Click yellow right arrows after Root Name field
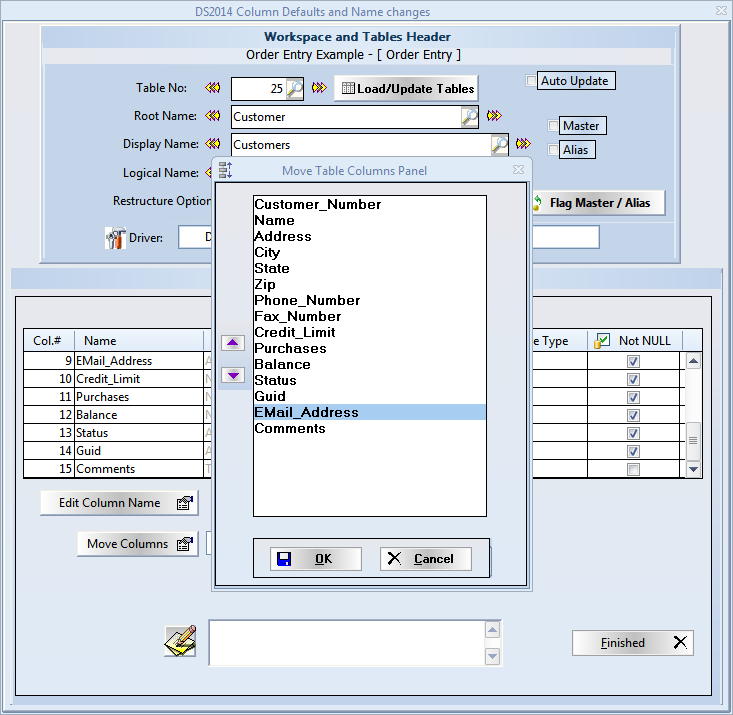Image resolution: width=733 pixels, height=715 pixels. point(493,116)
